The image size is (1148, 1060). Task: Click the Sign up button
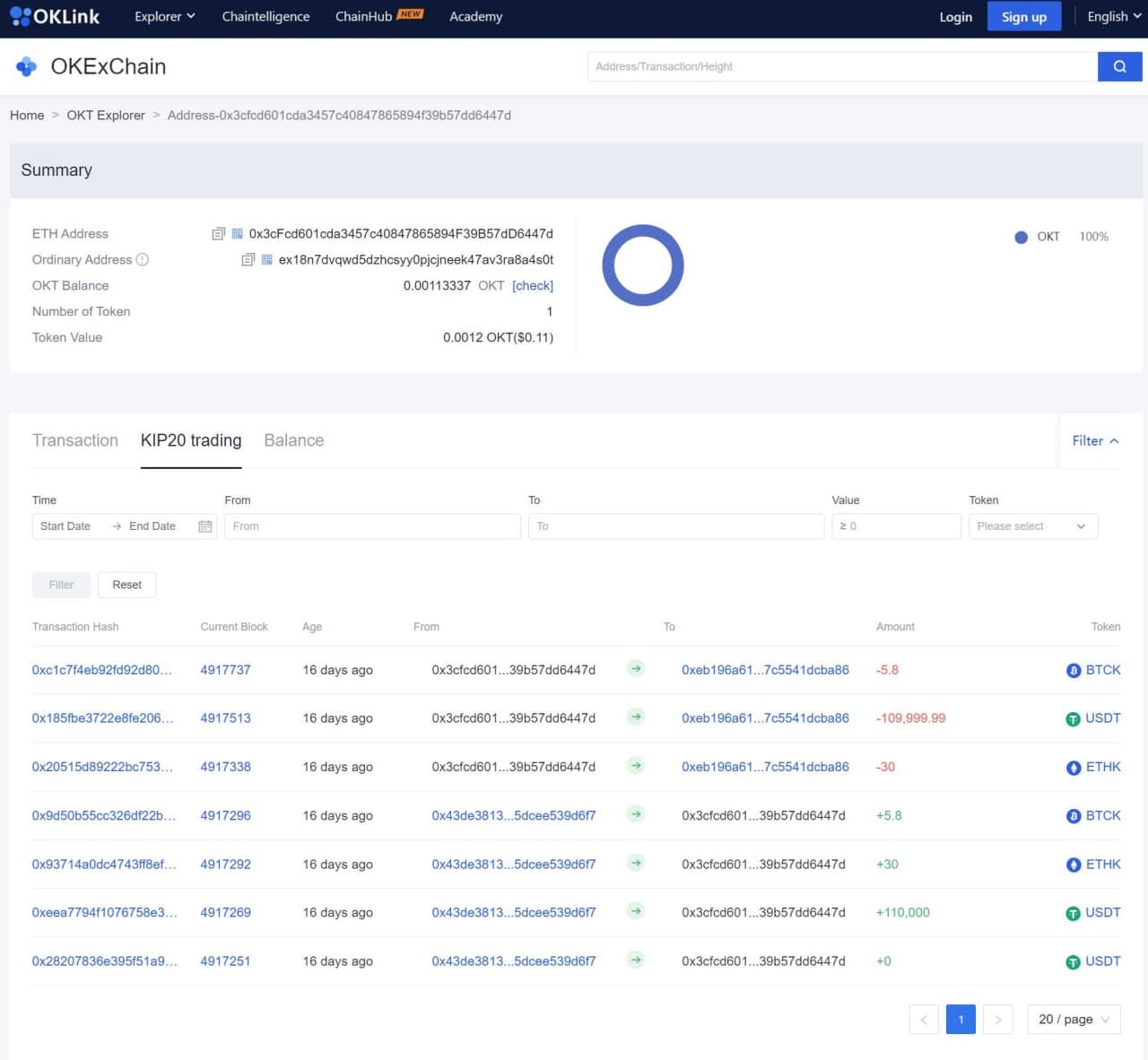(1024, 16)
